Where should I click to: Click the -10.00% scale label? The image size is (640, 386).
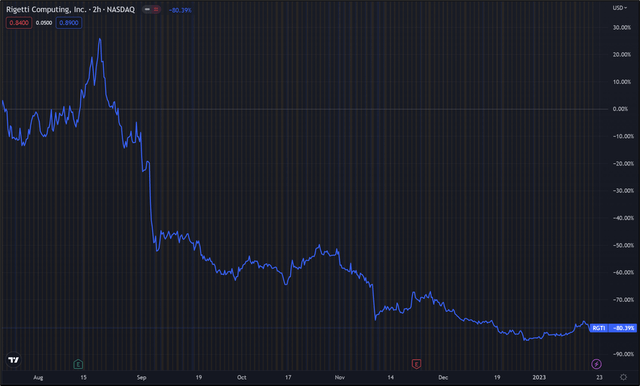click(623, 136)
